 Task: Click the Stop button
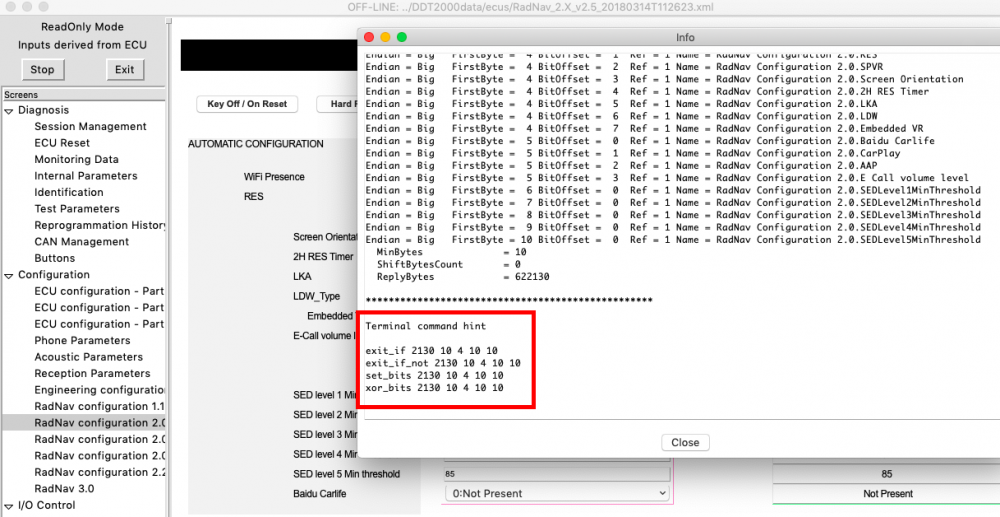[x=43, y=69]
